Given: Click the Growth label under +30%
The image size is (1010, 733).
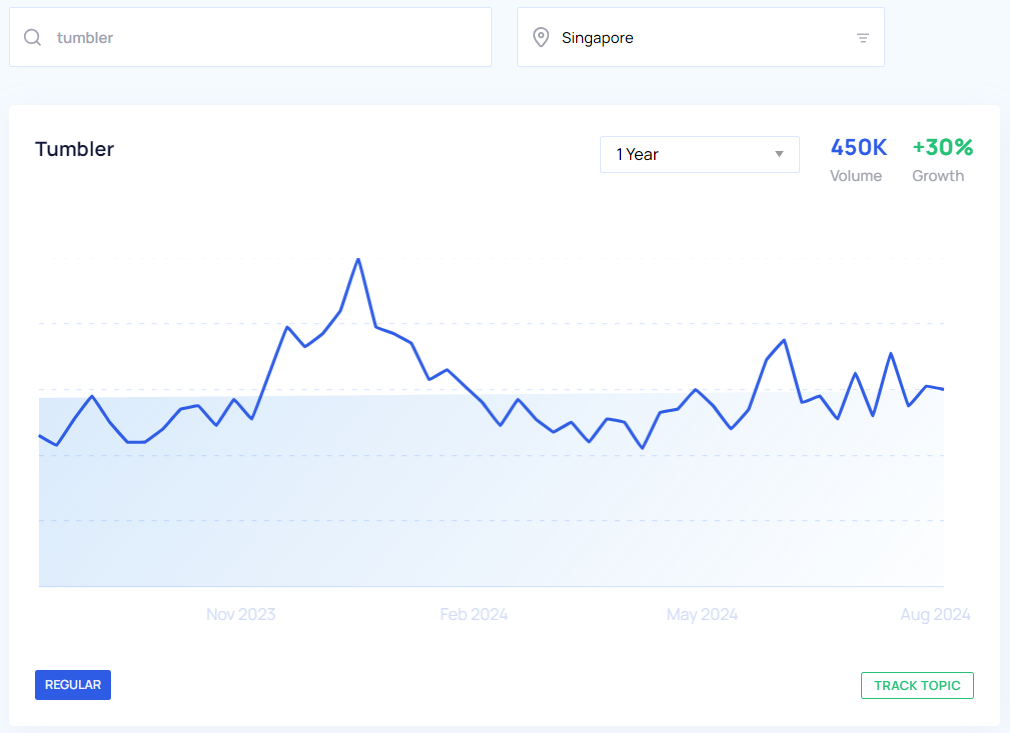Looking at the screenshot, I should (938, 176).
